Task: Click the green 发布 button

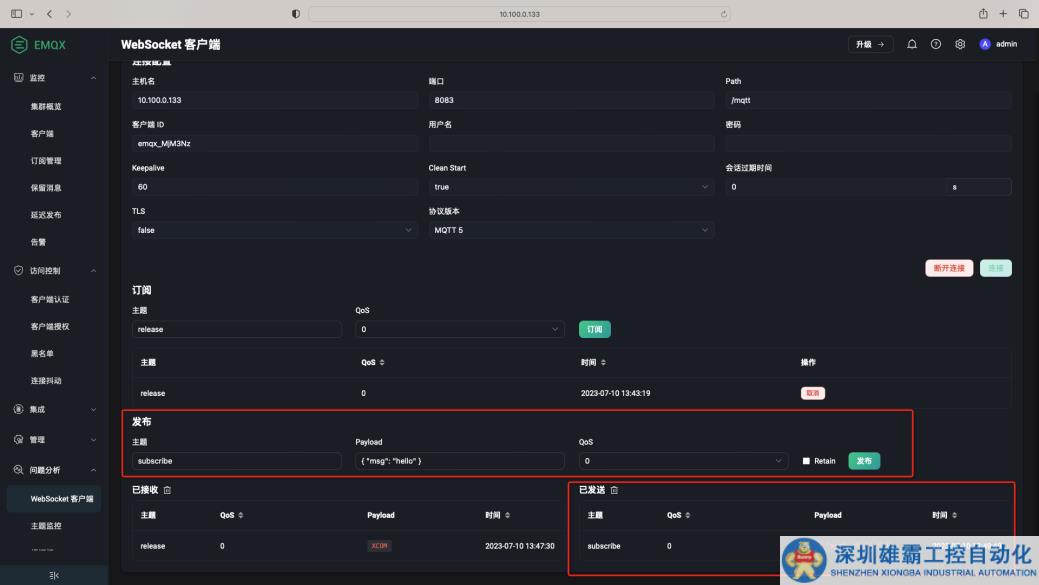Action: tap(864, 461)
